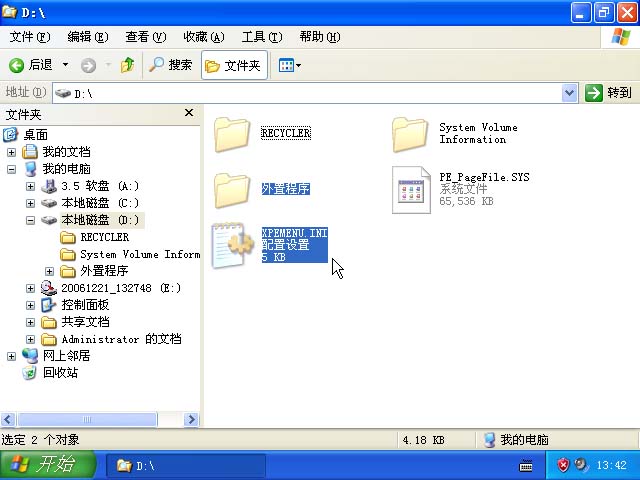Select the 控制面板 icon in tree
The image size is (640, 480).
(49, 305)
